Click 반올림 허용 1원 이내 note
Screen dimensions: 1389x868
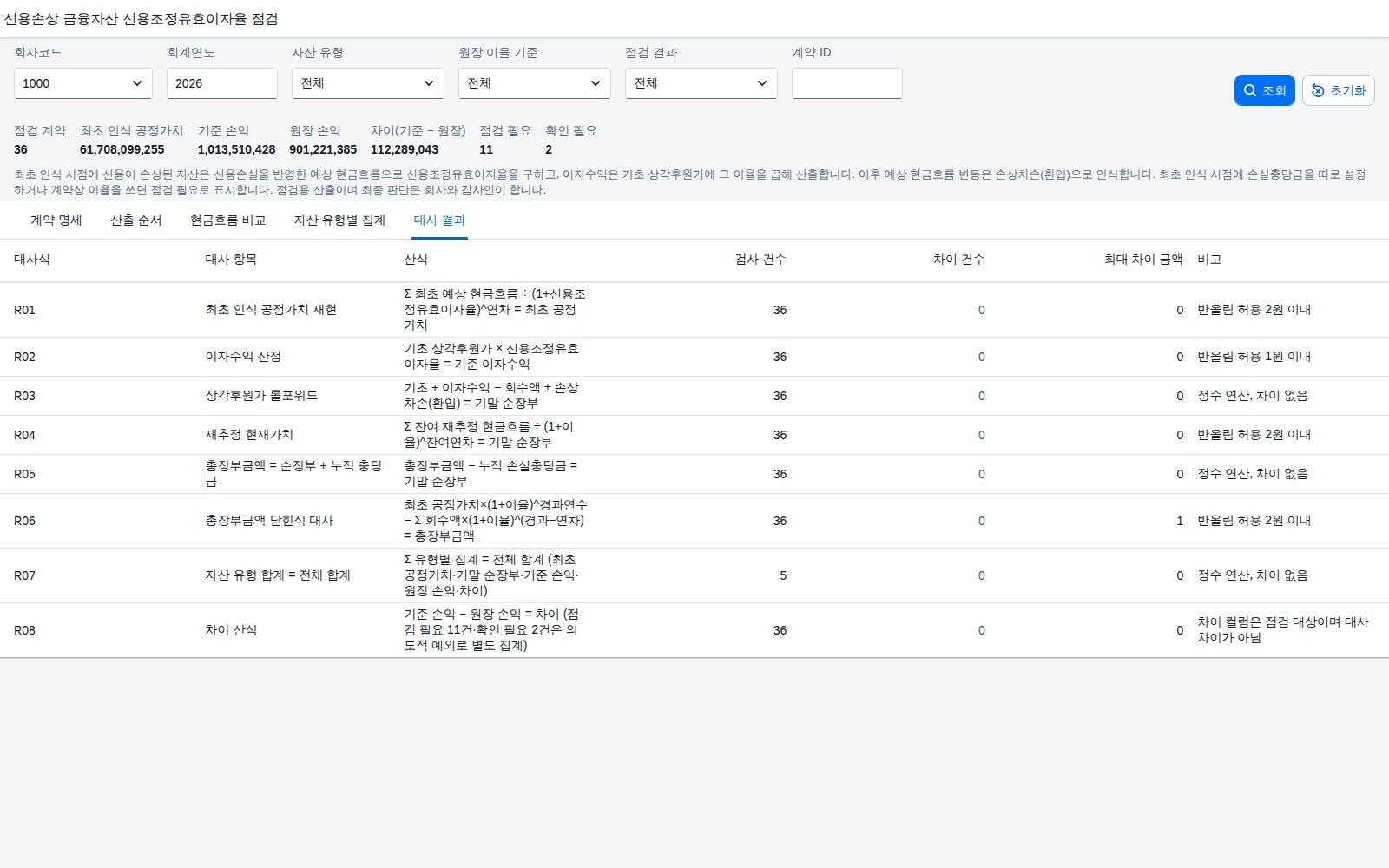[x=1254, y=357]
